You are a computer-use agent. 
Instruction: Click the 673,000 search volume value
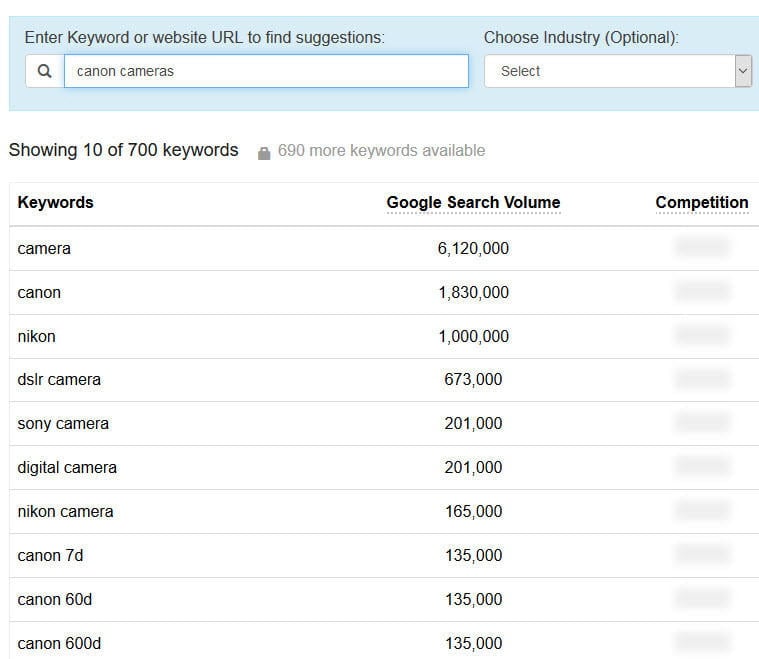[473, 380]
